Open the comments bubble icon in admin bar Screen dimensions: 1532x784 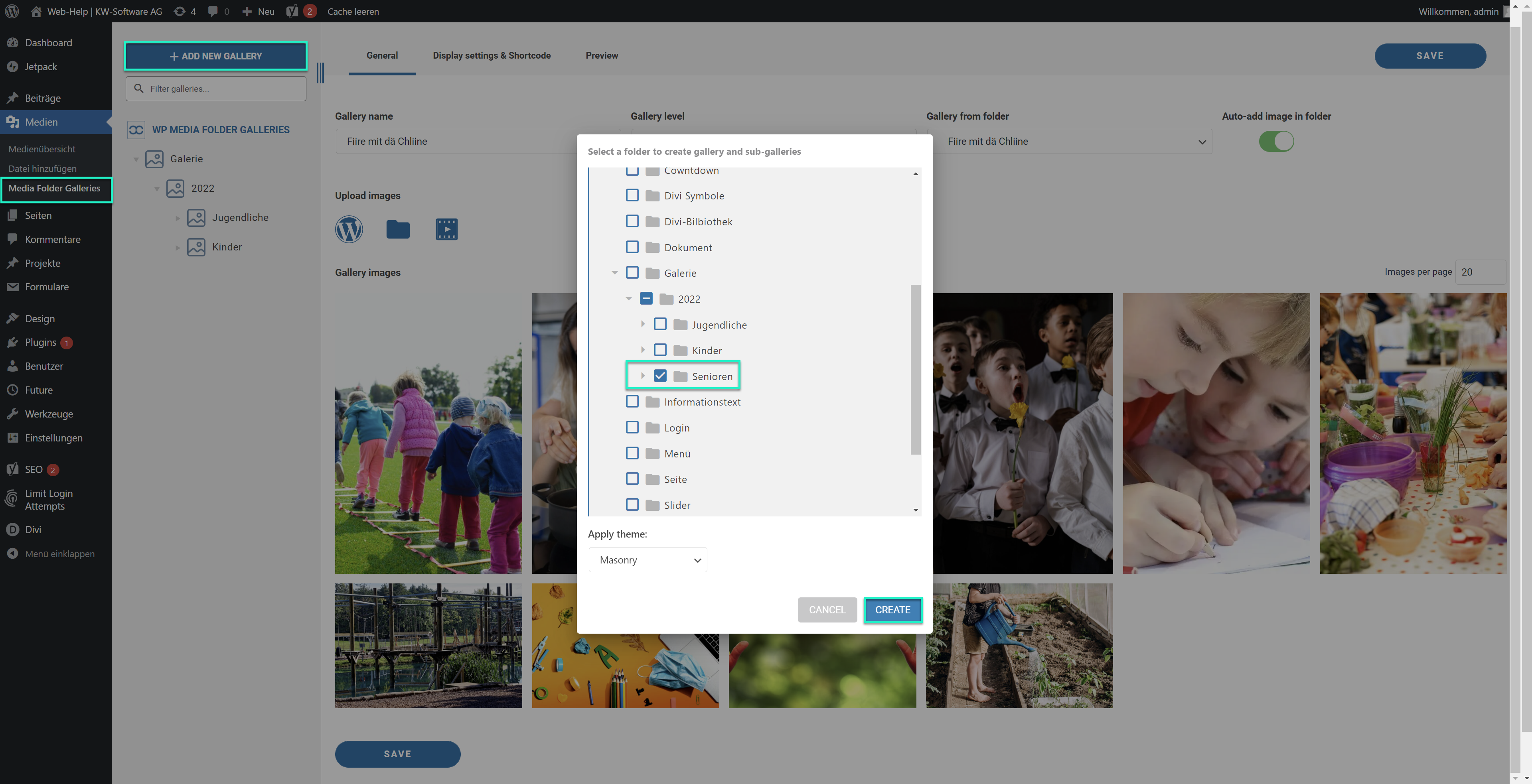213,11
